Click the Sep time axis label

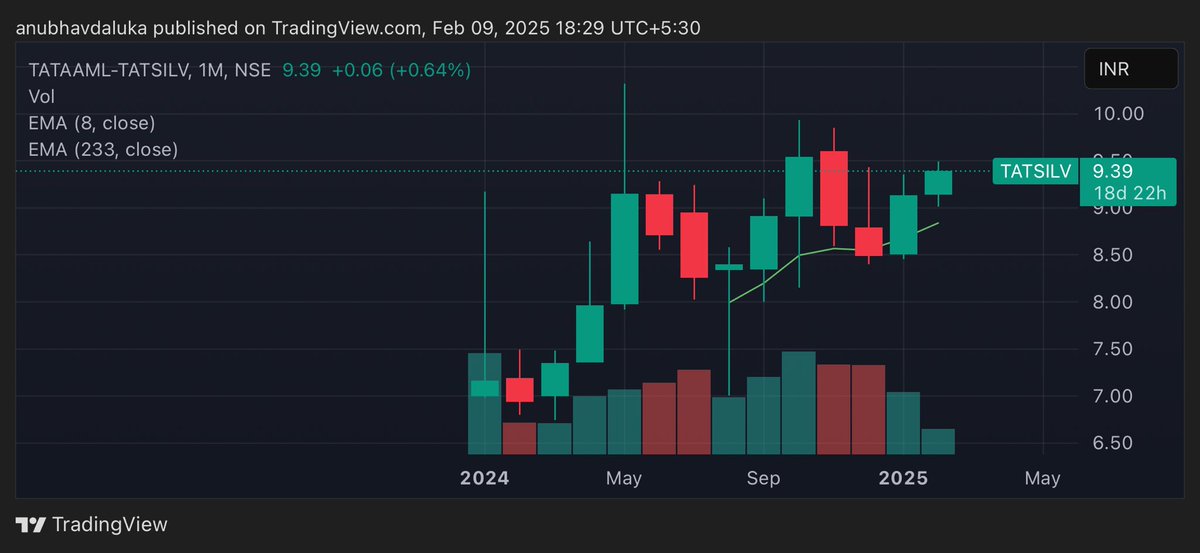[x=763, y=479]
